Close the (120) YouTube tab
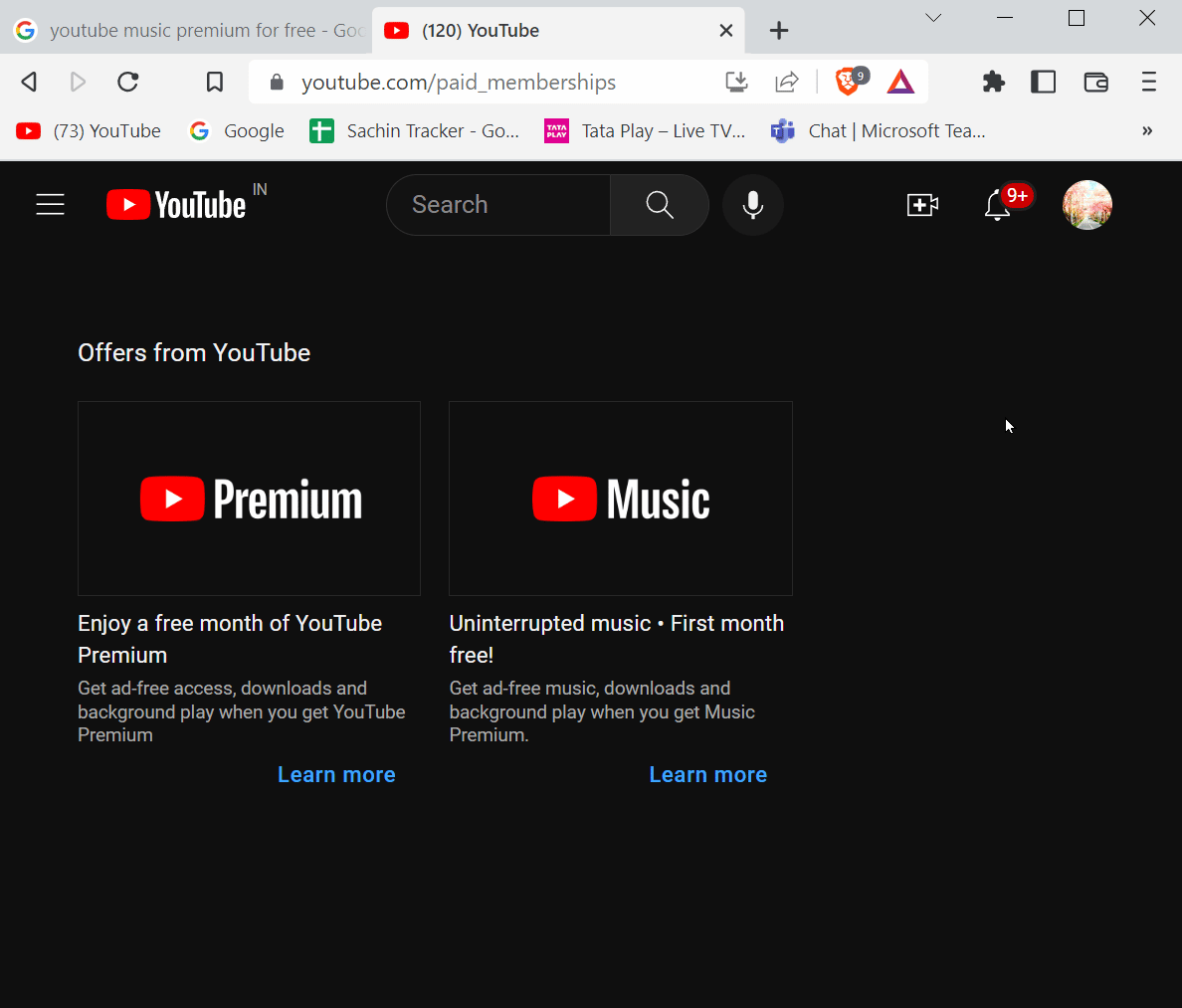Viewport: 1182px width, 1008px height. [x=726, y=30]
